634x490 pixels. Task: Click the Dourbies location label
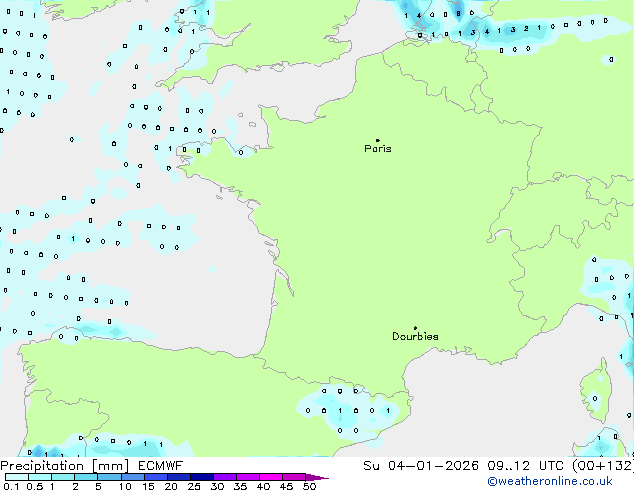coord(415,336)
